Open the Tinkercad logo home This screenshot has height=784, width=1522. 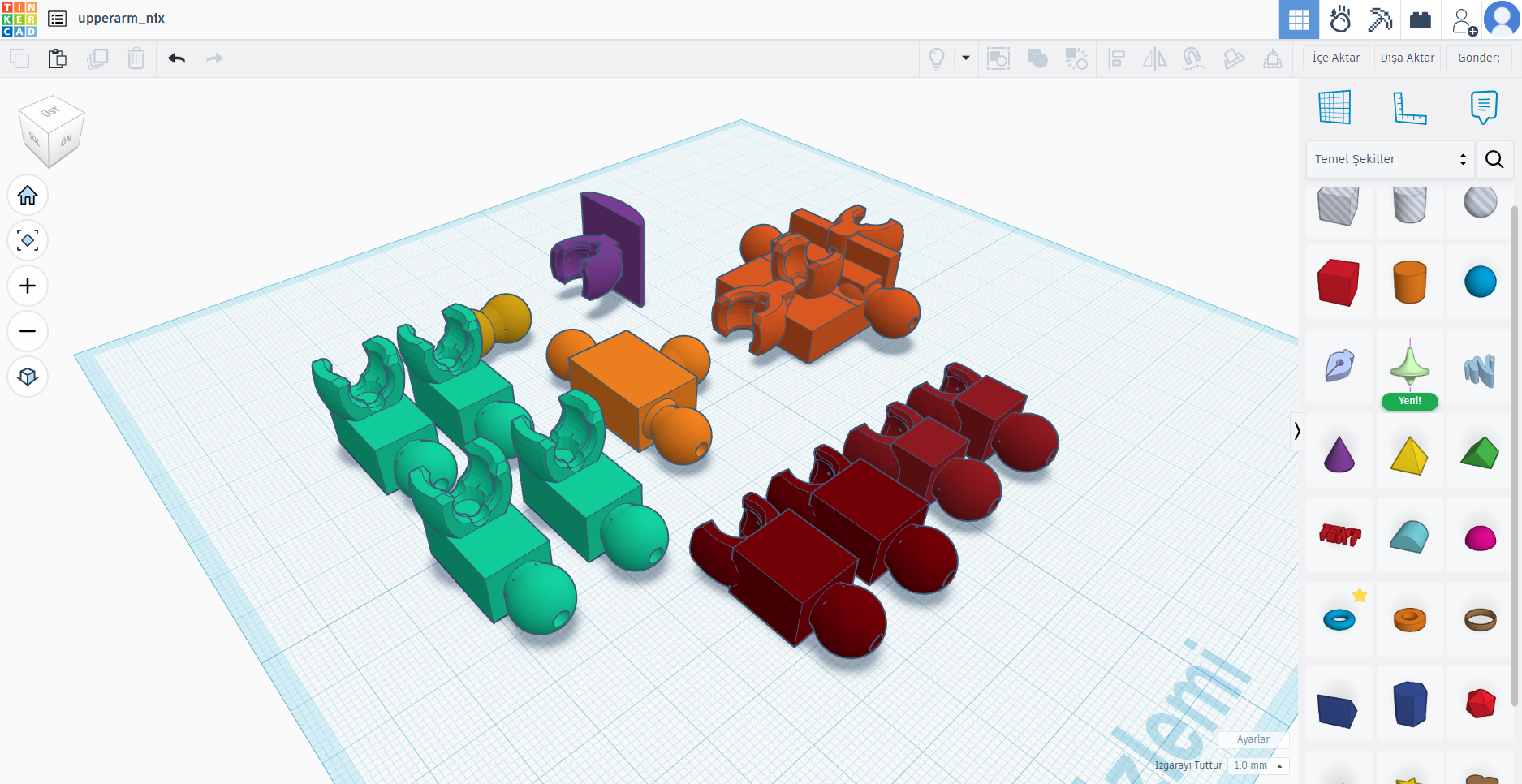click(x=19, y=19)
